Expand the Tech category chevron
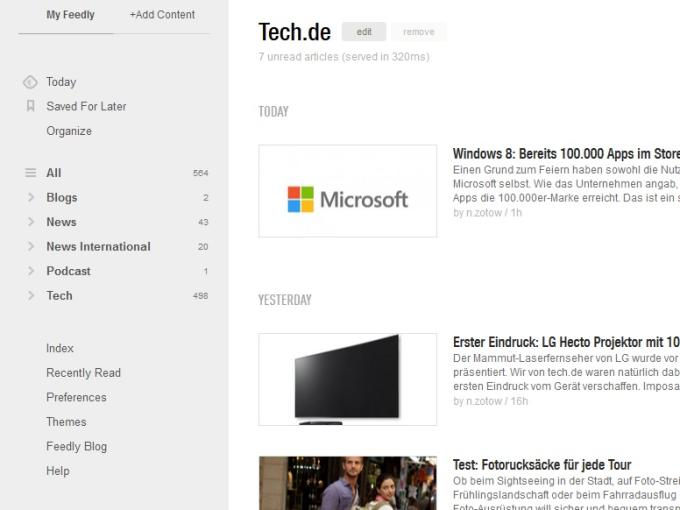This screenshot has height=510, width=680. (x=31, y=295)
